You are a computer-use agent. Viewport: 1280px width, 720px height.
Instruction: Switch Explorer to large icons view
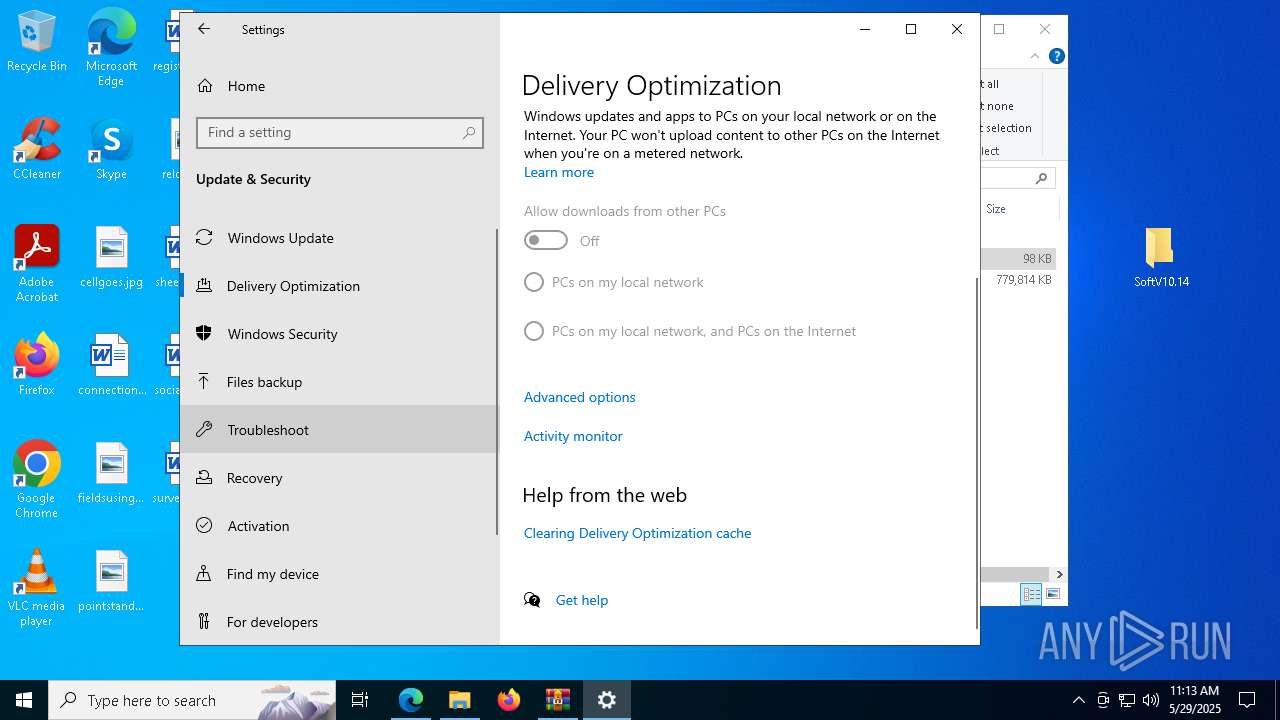(x=1052, y=594)
